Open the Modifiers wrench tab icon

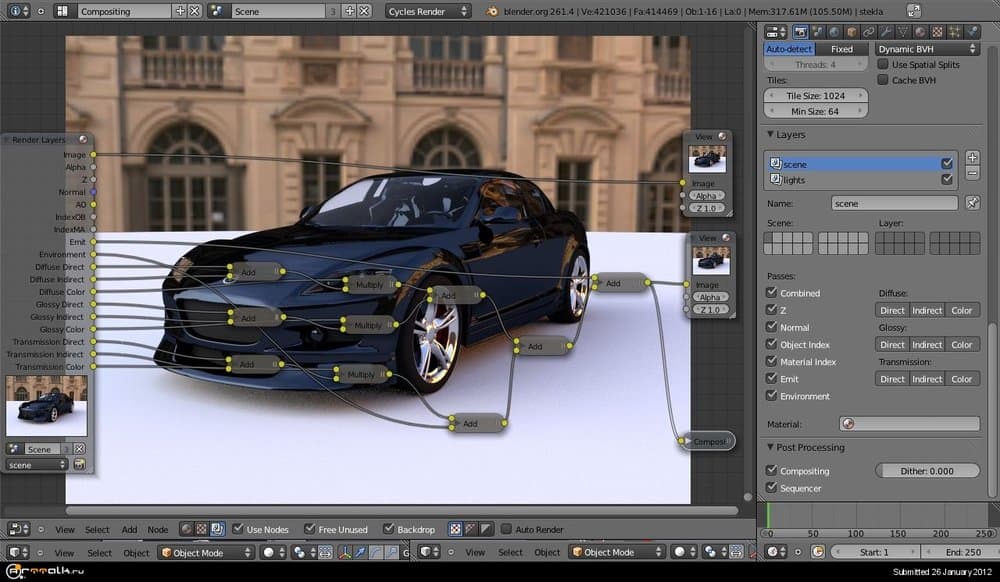[883, 31]
